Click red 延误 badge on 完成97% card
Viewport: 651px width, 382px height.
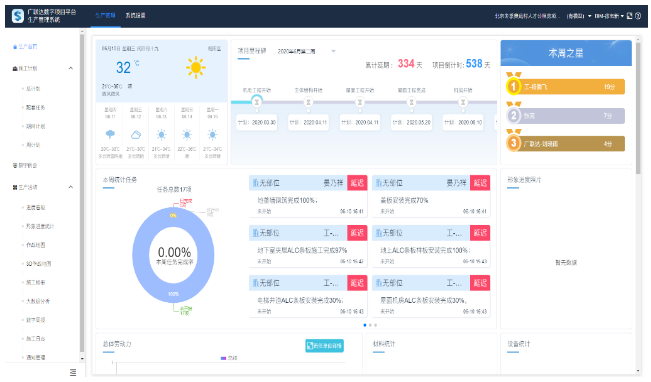point(357,233)
